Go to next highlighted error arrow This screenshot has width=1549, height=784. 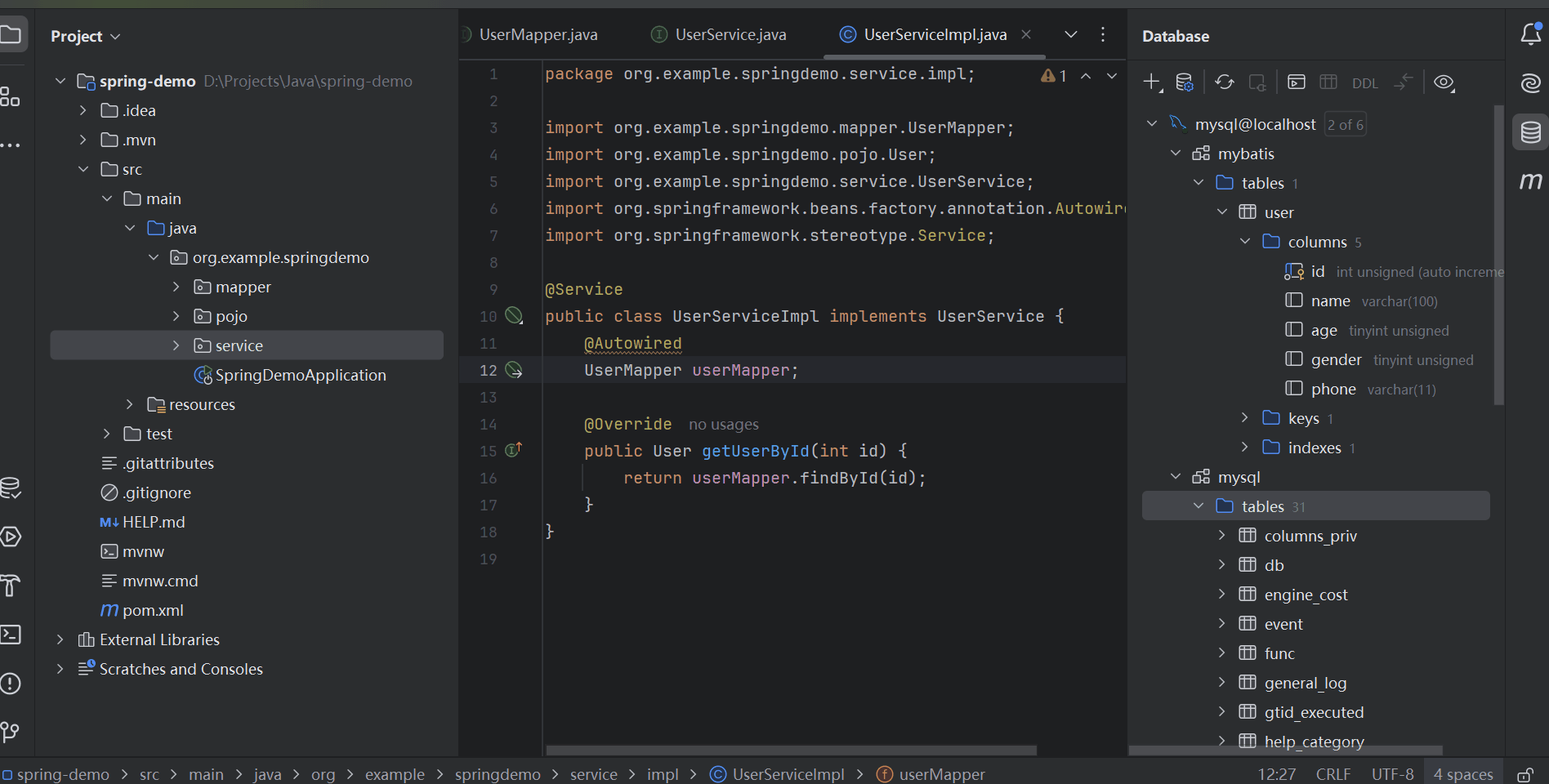[x=1112, y=76]
